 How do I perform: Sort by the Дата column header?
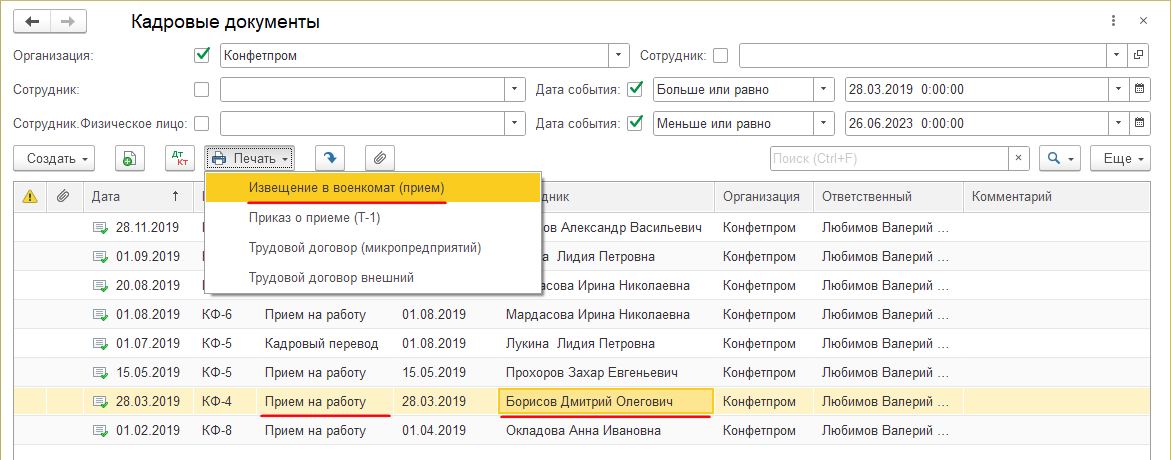[x=136, y=197]
